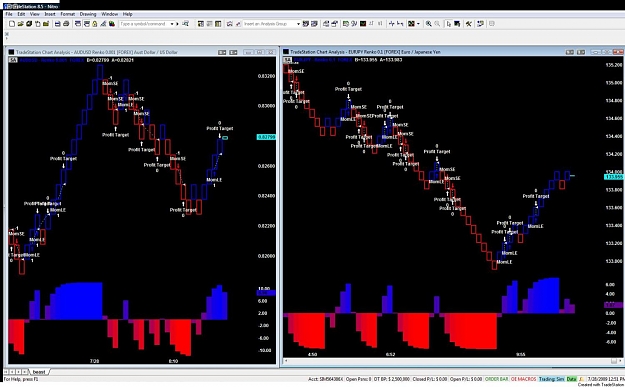Click the printer toolbar icon

(66, 24)
